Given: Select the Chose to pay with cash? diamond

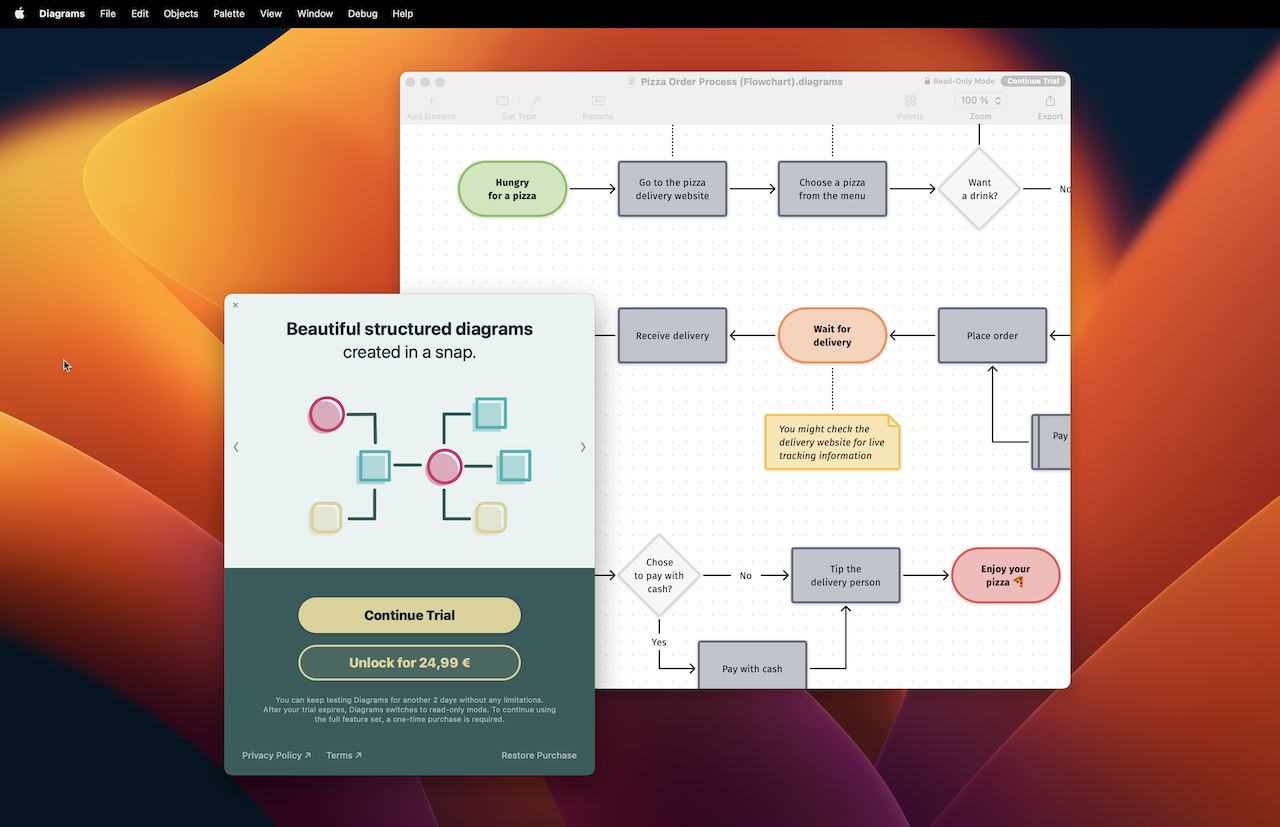Looking at the screenshot, I should [x=659, y=576].
